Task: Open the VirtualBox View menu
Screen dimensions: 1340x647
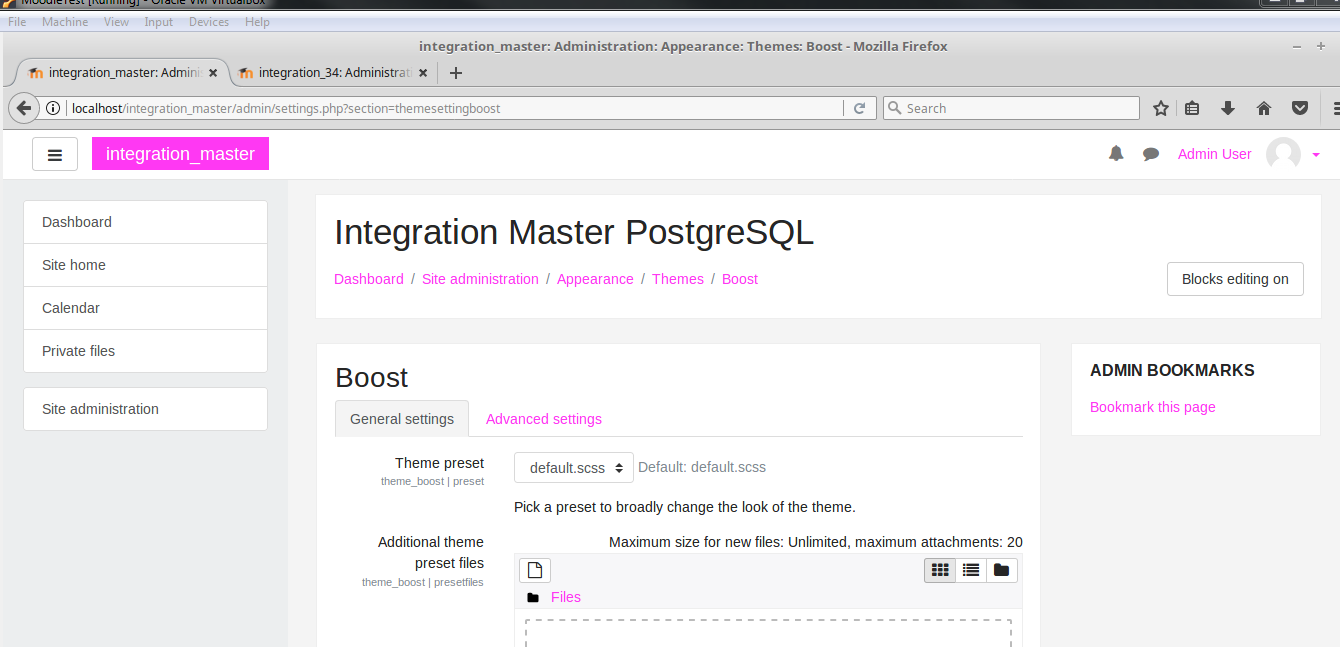Action: click(116, 22)
